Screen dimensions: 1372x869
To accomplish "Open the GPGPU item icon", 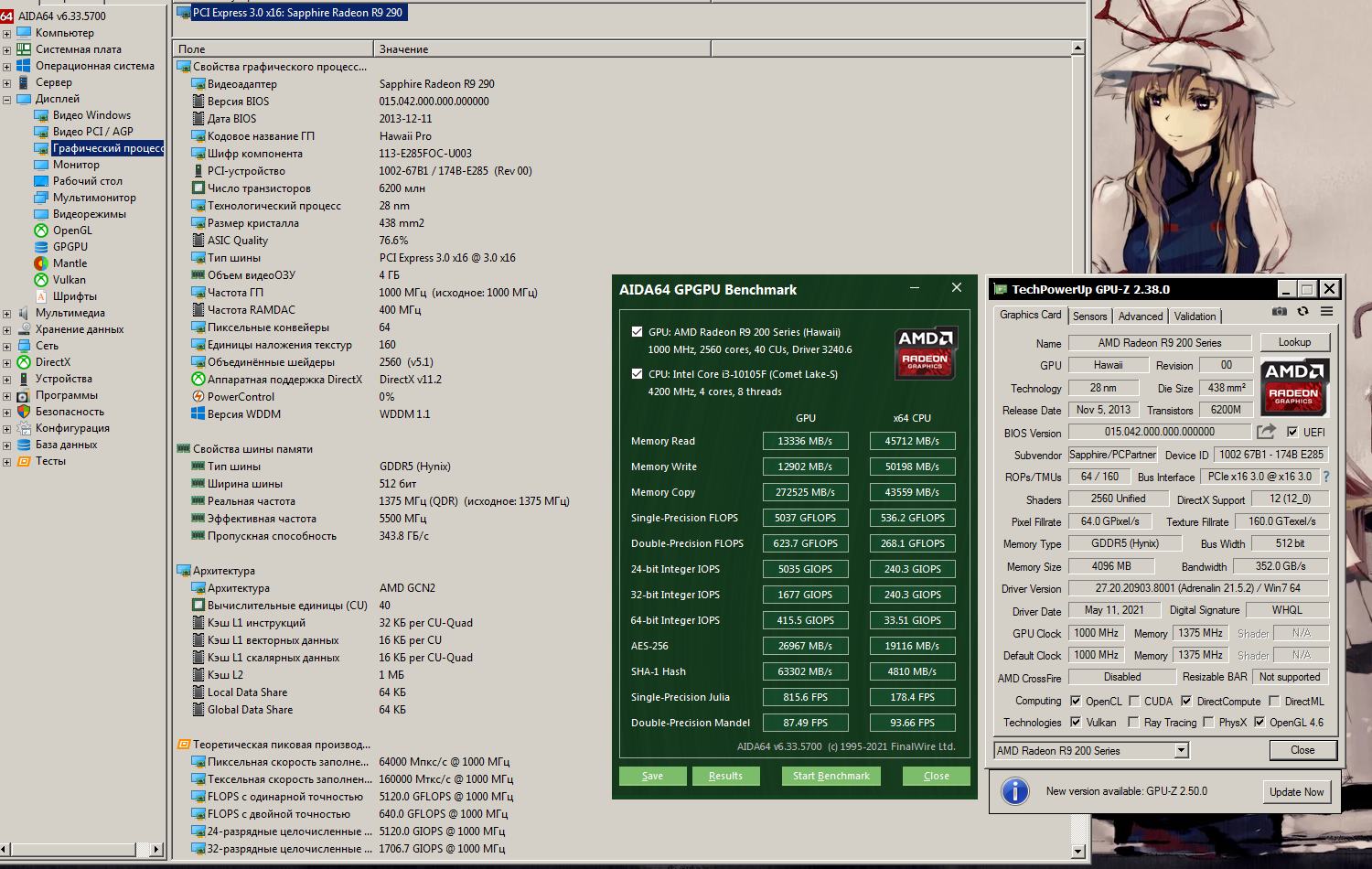I will [41, 247].
